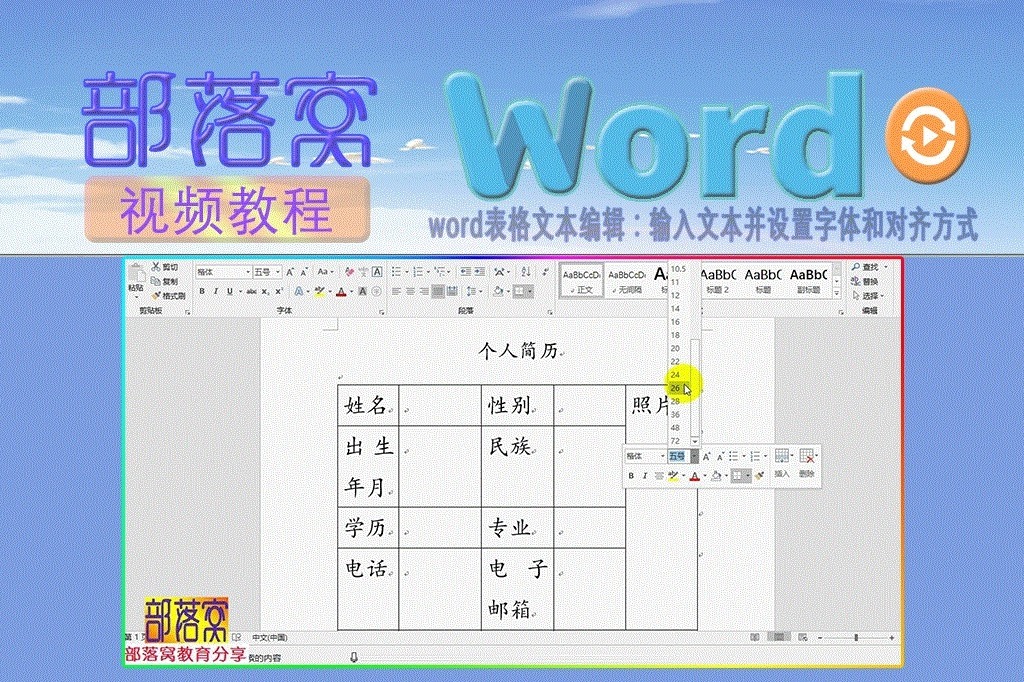Screen dimensions: 1024x682
Task: Apply text highlight color to the selection
Action: click(320, 291)
